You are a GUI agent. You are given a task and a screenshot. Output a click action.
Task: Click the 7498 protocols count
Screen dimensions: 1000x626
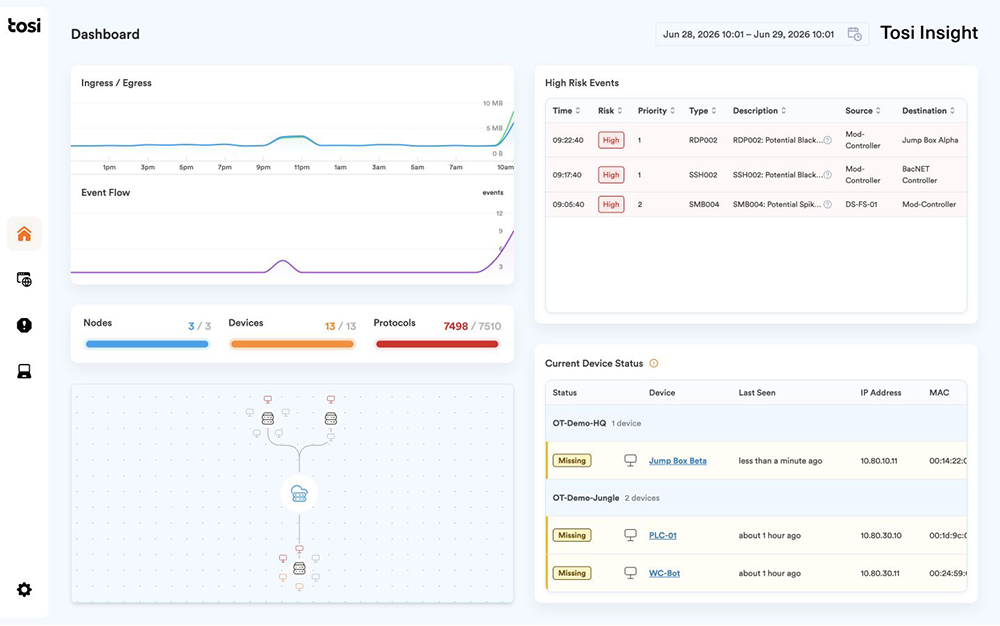455,326
